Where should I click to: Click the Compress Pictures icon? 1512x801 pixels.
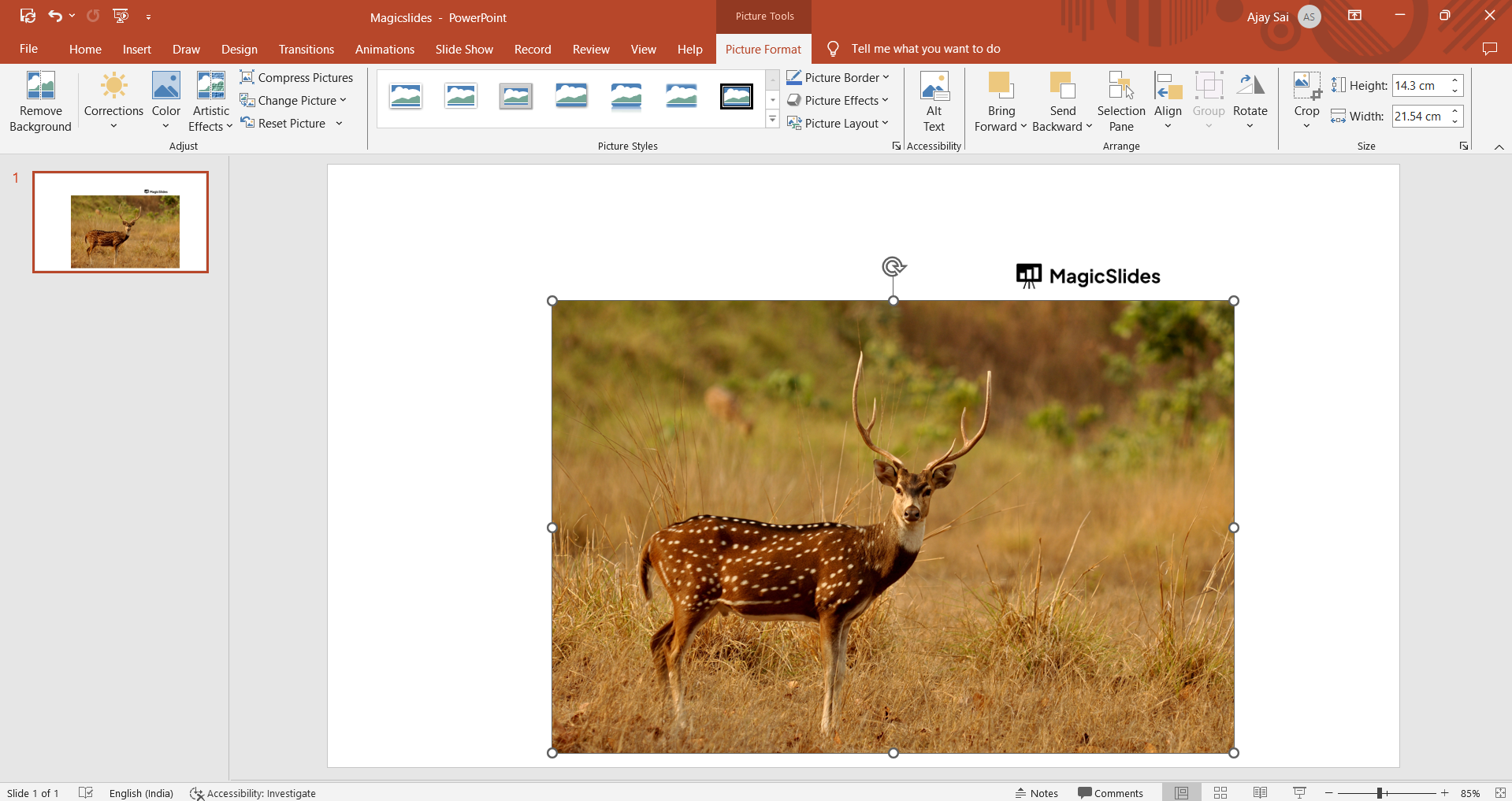(x=247, y=77)
